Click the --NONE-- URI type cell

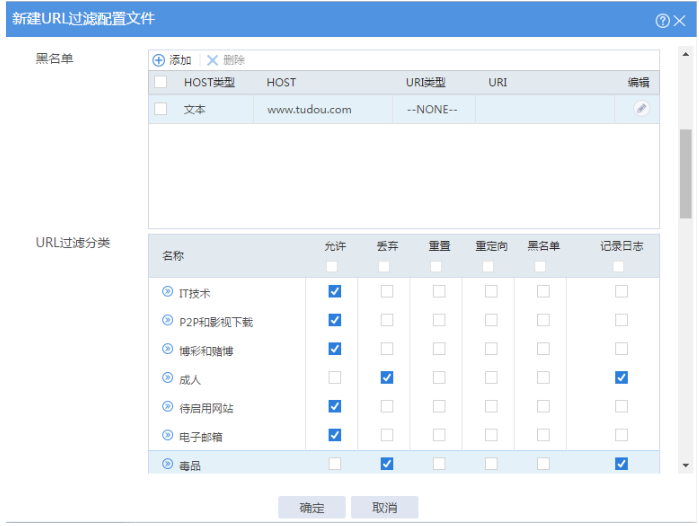[x=434, y=109]
